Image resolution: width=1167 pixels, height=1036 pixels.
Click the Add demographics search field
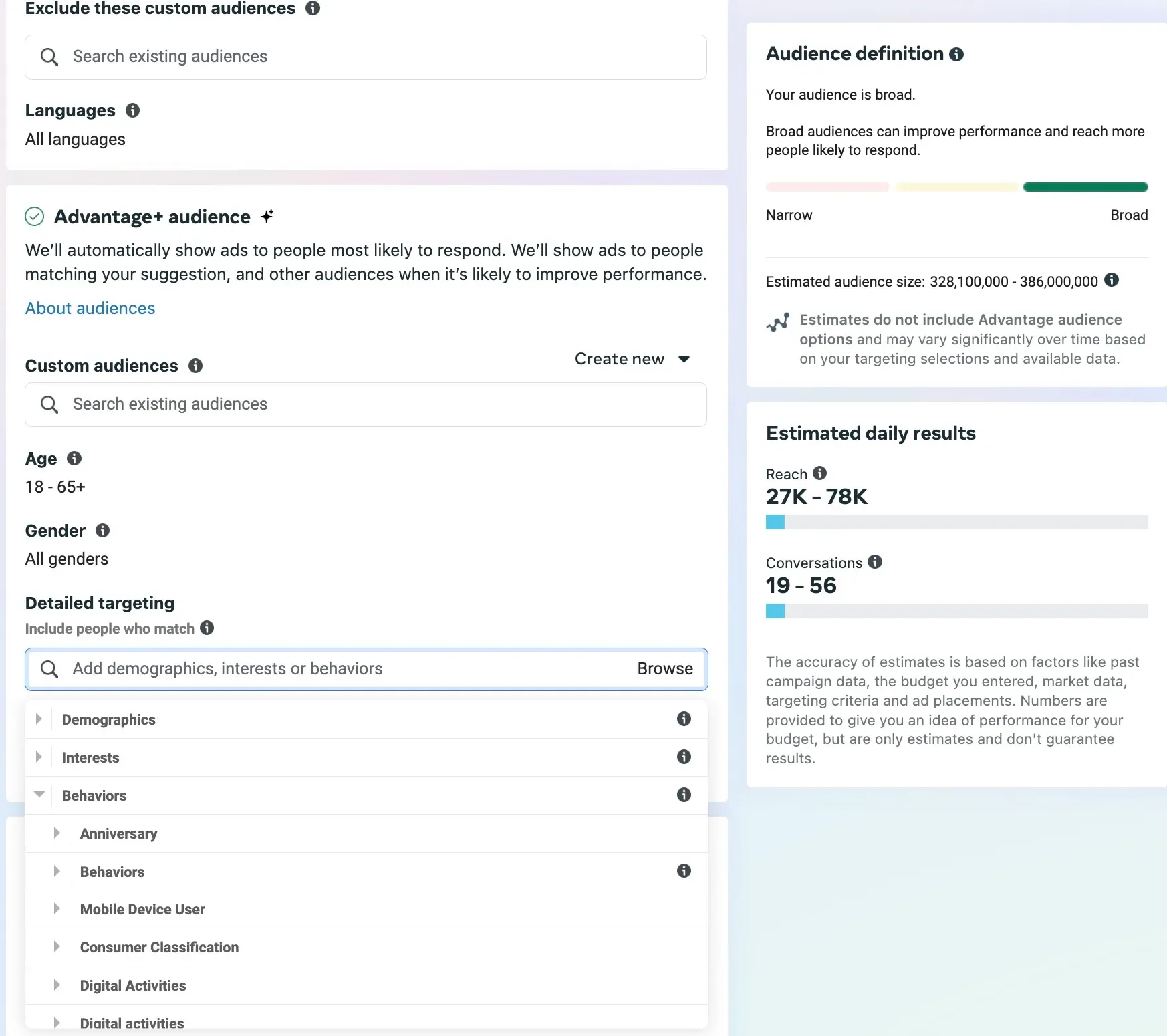[267, 668]
